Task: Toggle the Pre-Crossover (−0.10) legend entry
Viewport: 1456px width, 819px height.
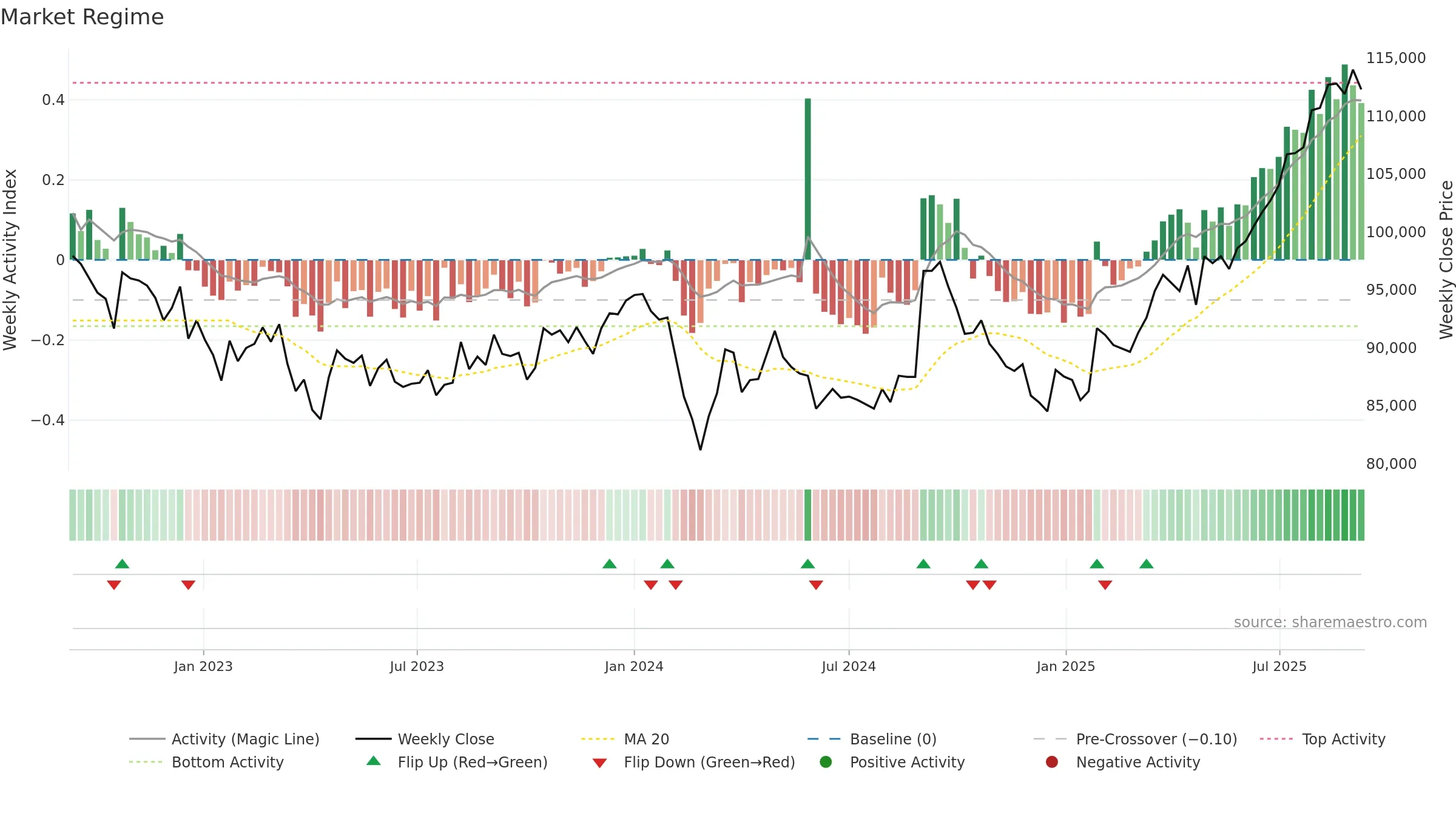Action: (x=1135, y=739)
